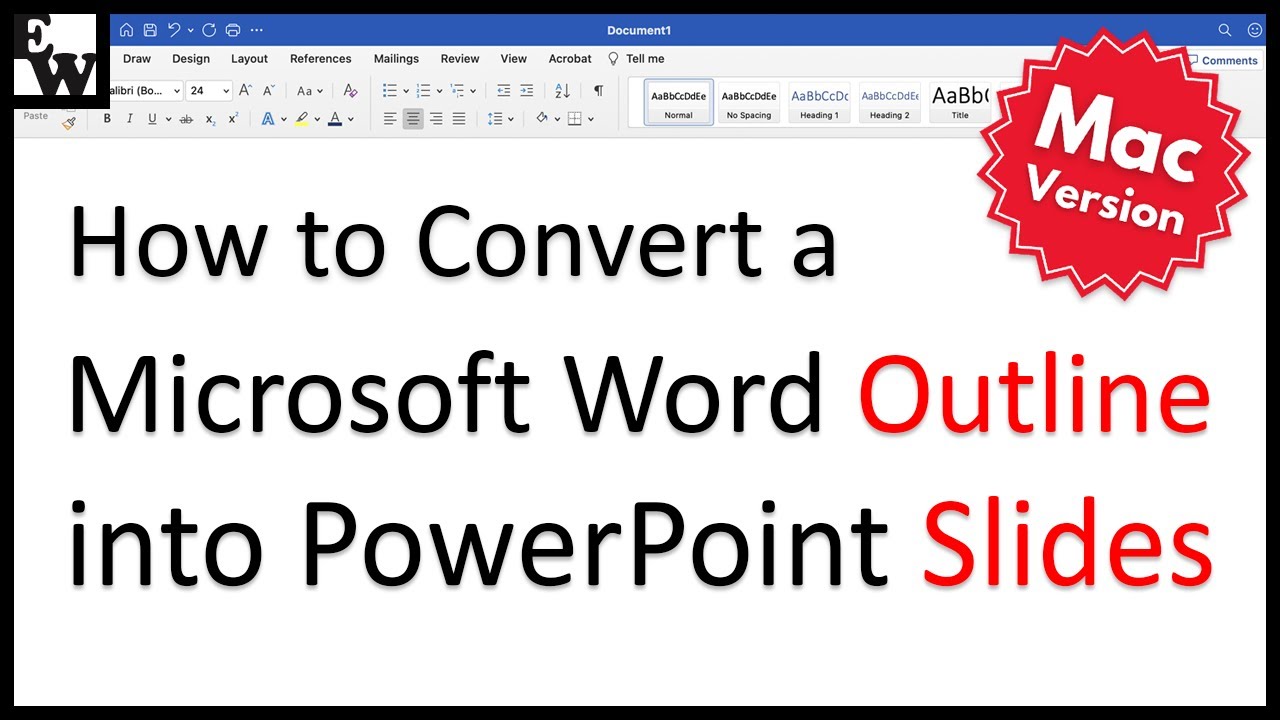Viewport: 1280px width, 720px height.
Task: Toggle underline formatting
Action: [152, 119]
